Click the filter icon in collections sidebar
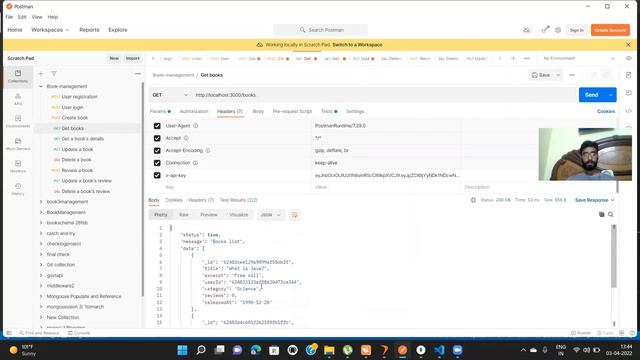The image size is (640, 360). [53, 74]
